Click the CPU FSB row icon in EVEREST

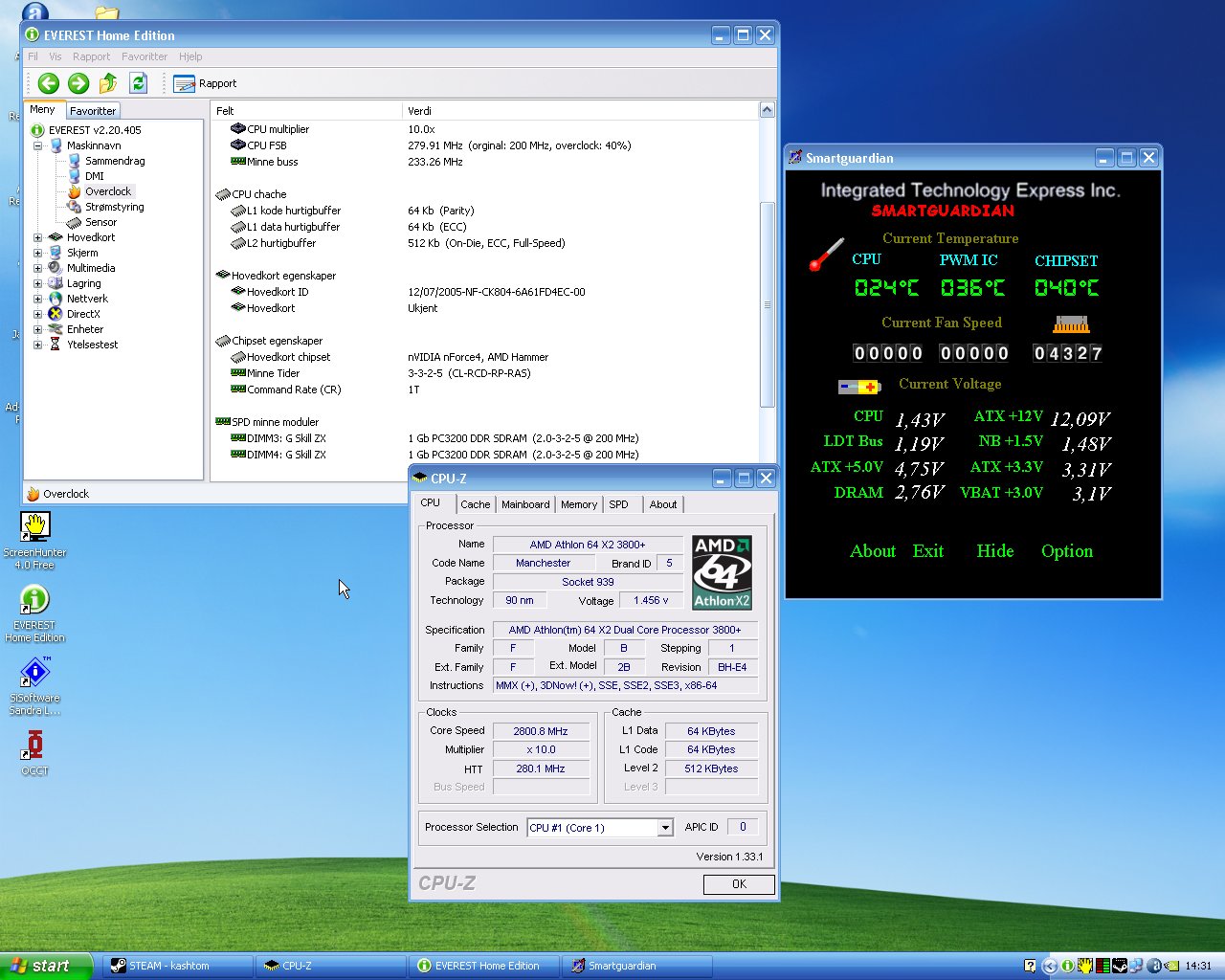click(238, 145)
